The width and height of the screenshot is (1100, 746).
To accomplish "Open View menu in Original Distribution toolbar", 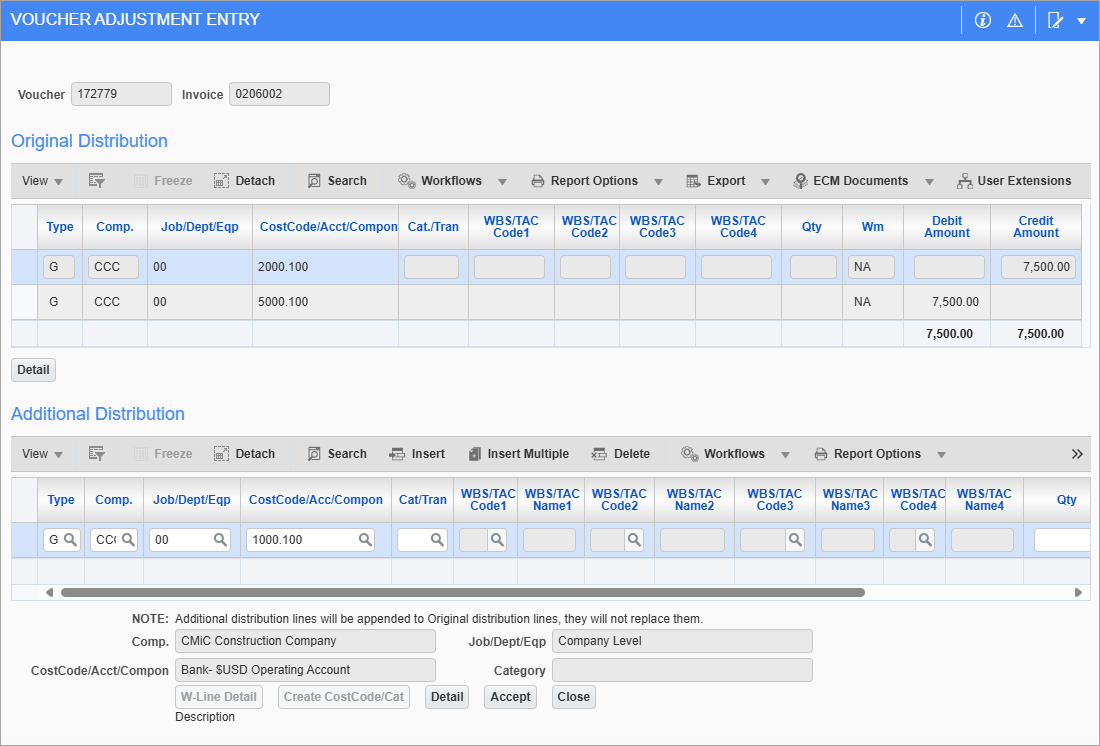I will click(x=42, y=181).
